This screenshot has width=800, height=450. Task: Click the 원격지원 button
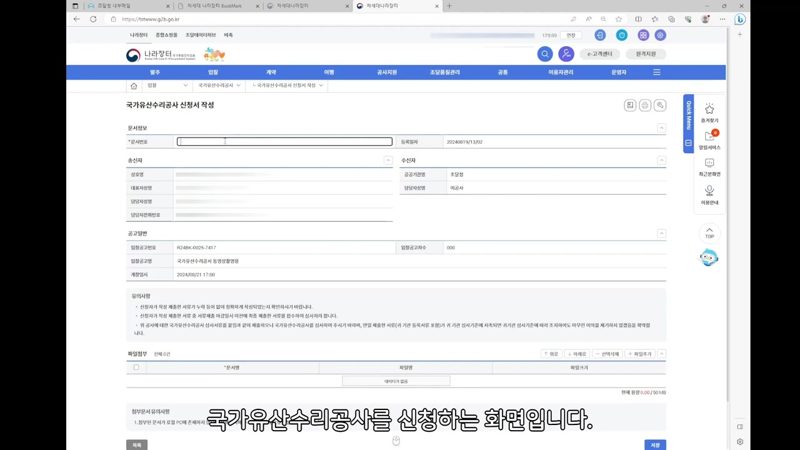pos(646,54)
